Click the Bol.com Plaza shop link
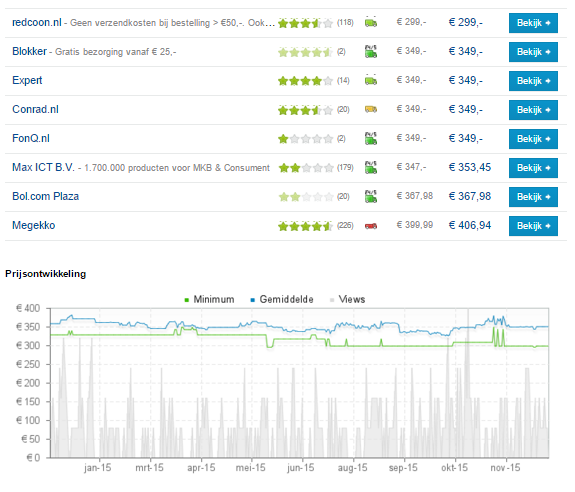The image size is (575, 492). pyautogui.click(x=45, y=196)
